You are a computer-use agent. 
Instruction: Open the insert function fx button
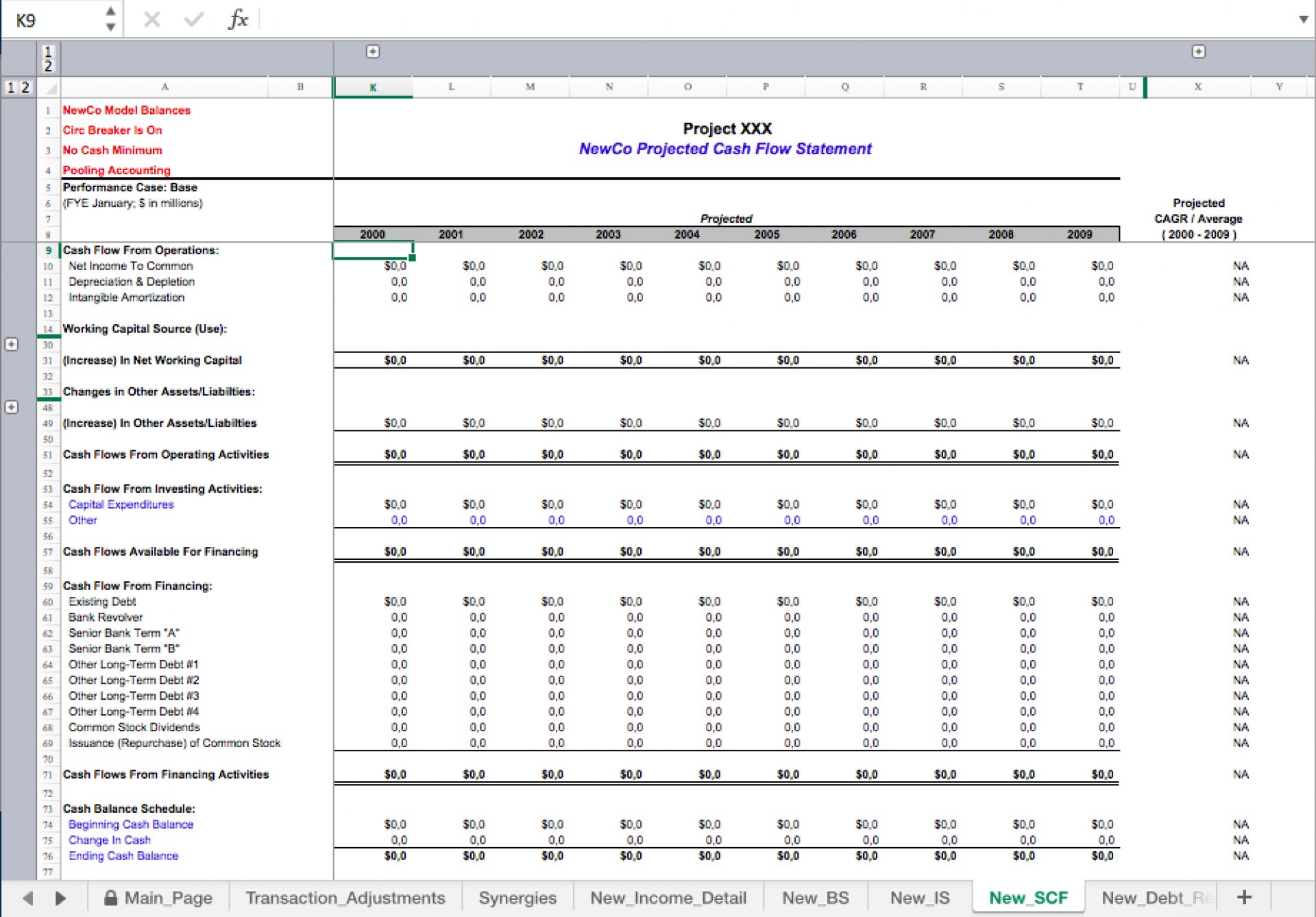pyautogui.click(x=237, y=19)
